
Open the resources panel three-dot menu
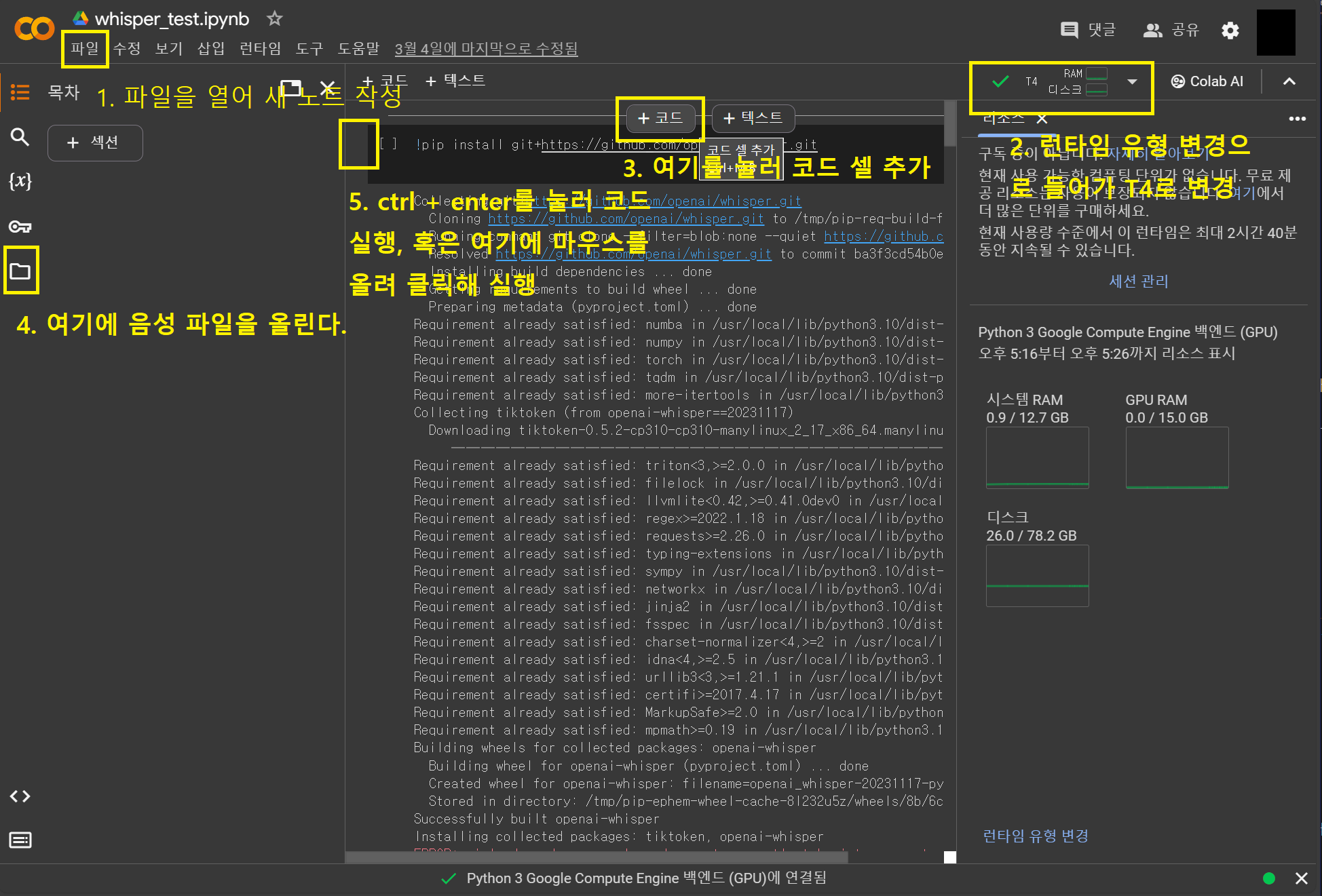click(1297, 119)
